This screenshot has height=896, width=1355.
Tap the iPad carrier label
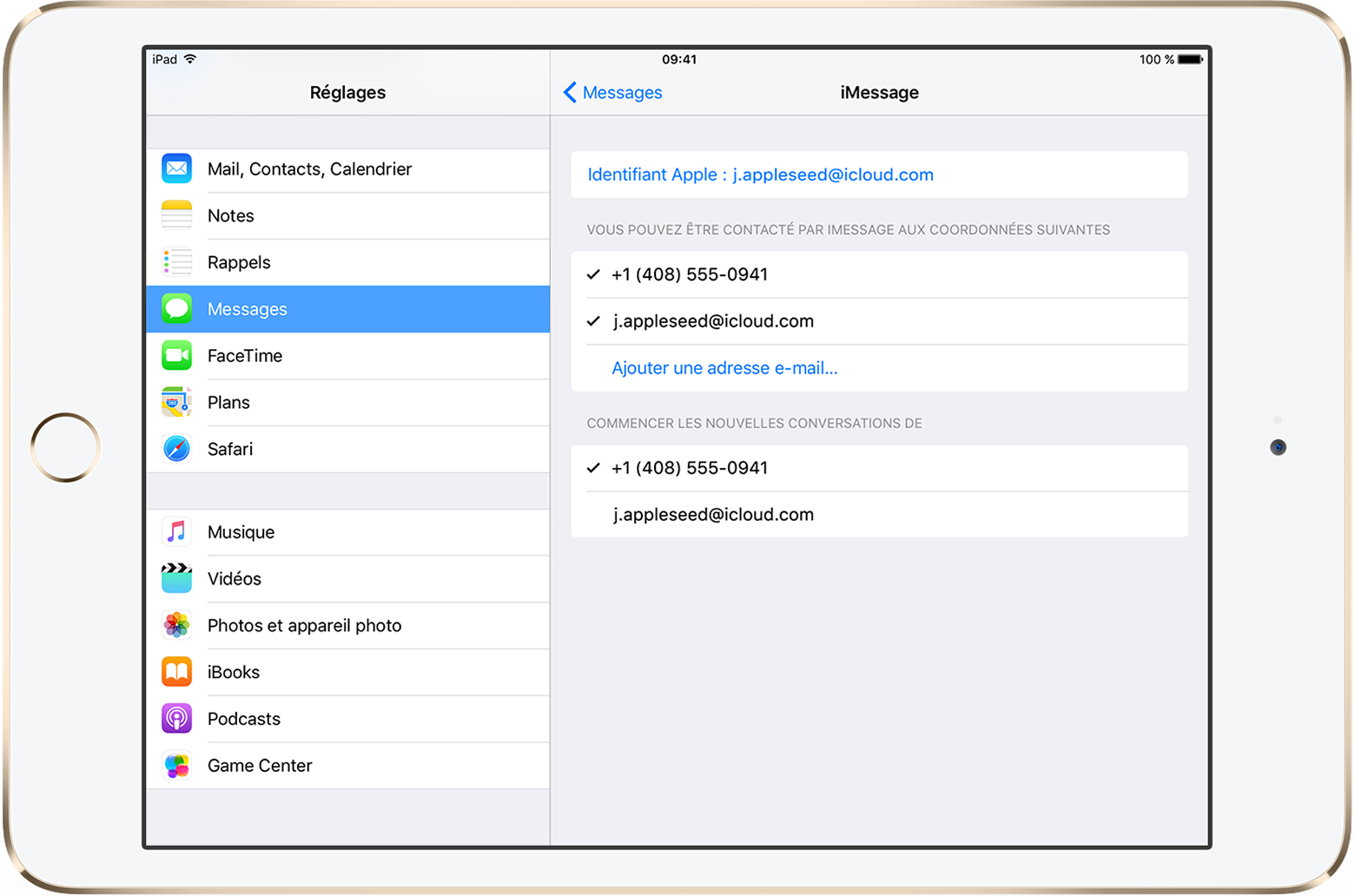165,59
